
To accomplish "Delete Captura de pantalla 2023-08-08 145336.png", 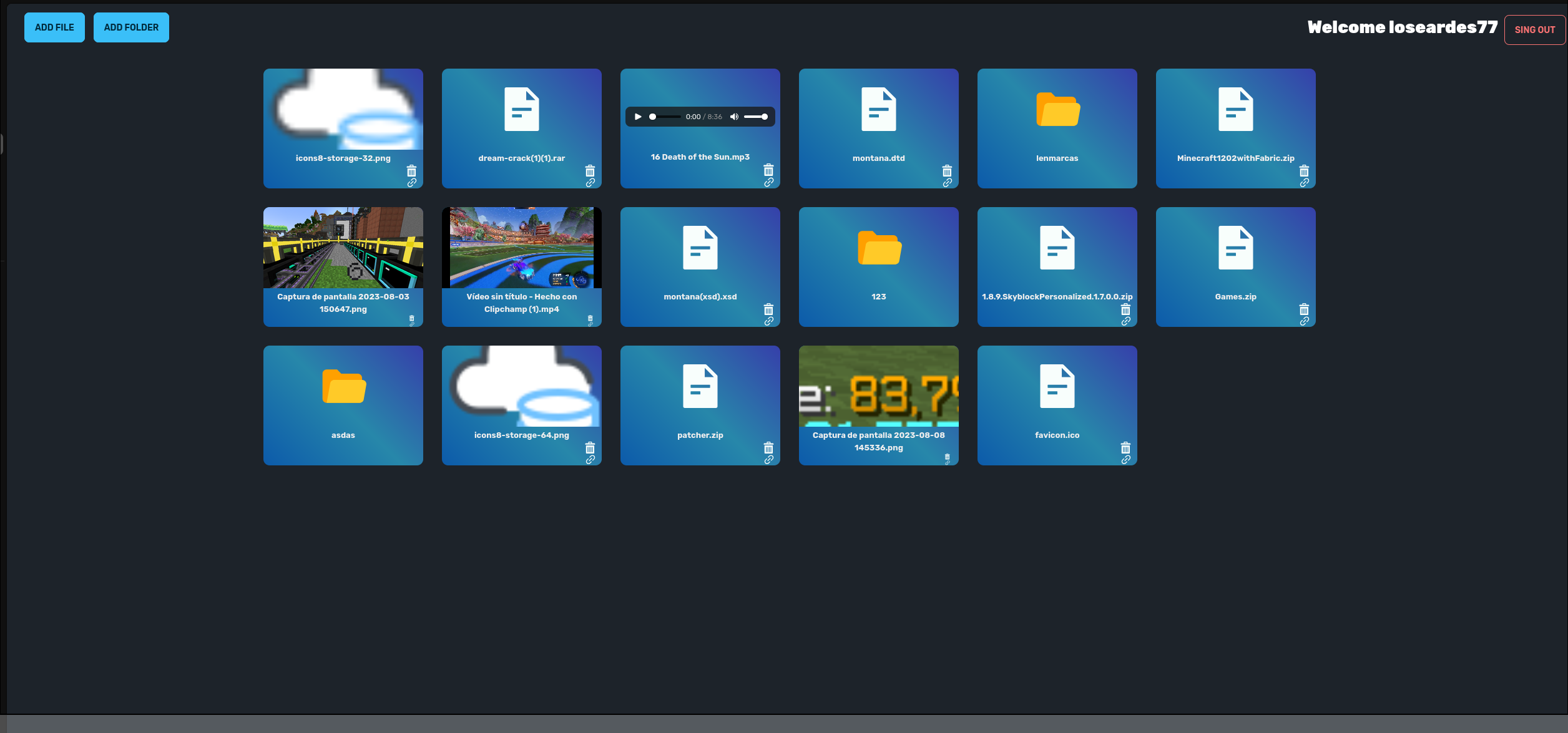I will [x=947, y=457].
